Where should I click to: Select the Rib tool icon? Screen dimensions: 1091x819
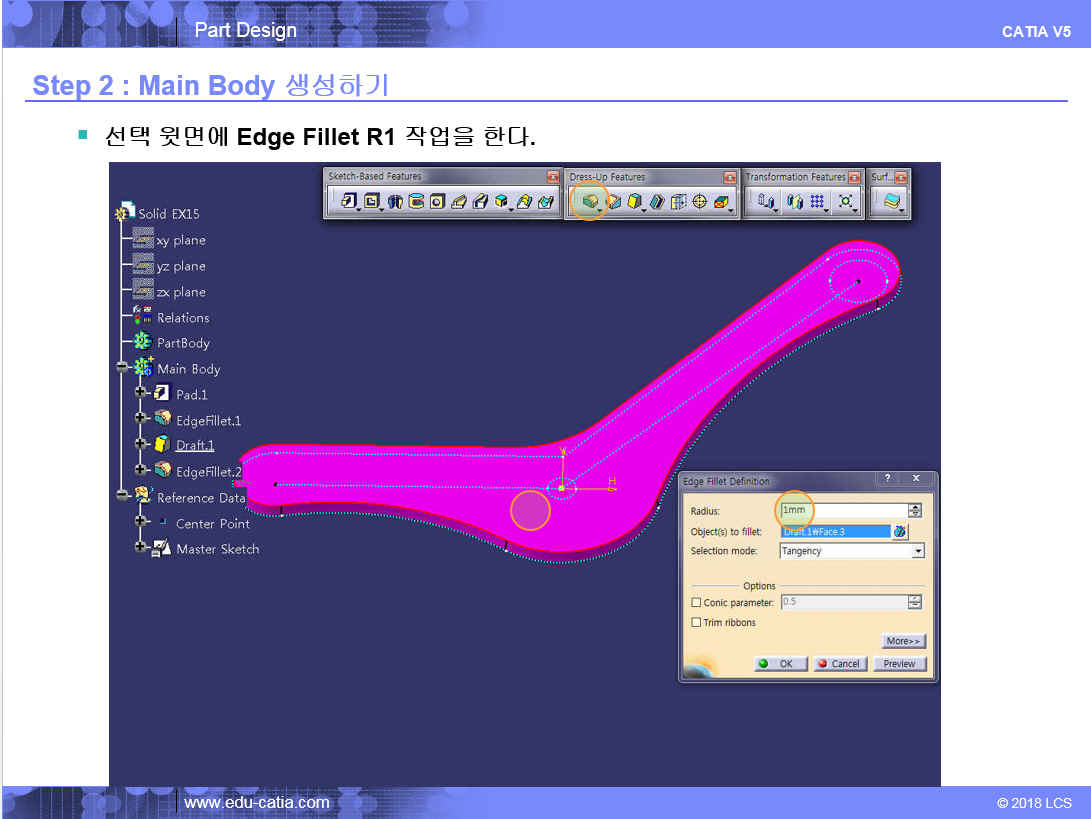point(459,202)
